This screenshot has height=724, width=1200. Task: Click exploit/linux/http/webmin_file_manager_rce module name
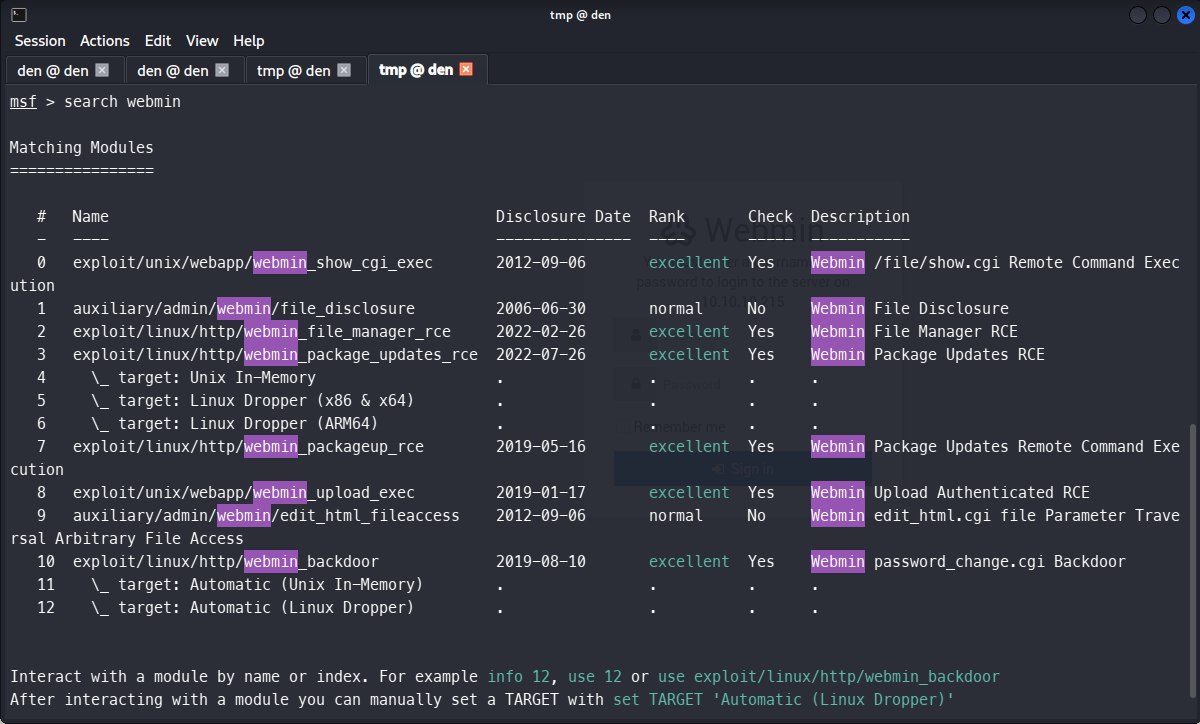tap(262, 332)
